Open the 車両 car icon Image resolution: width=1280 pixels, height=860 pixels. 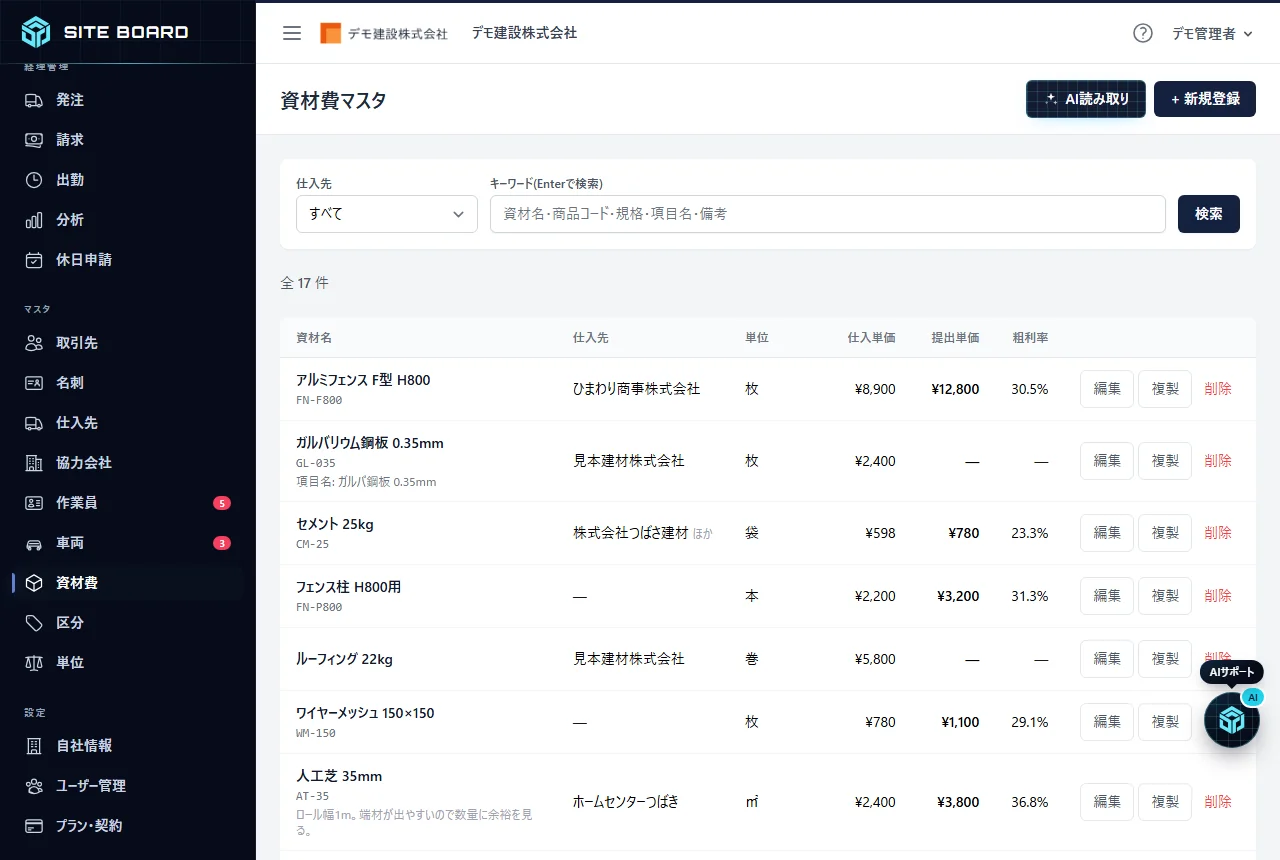[x=34, y=543]
